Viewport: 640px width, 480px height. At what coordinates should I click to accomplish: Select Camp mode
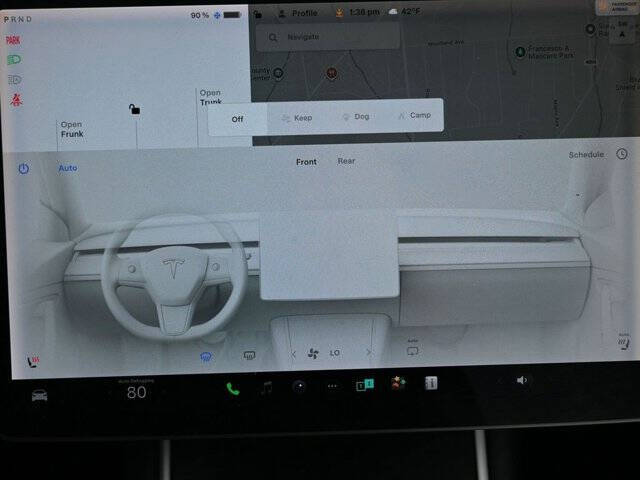[x=415, y=116]
